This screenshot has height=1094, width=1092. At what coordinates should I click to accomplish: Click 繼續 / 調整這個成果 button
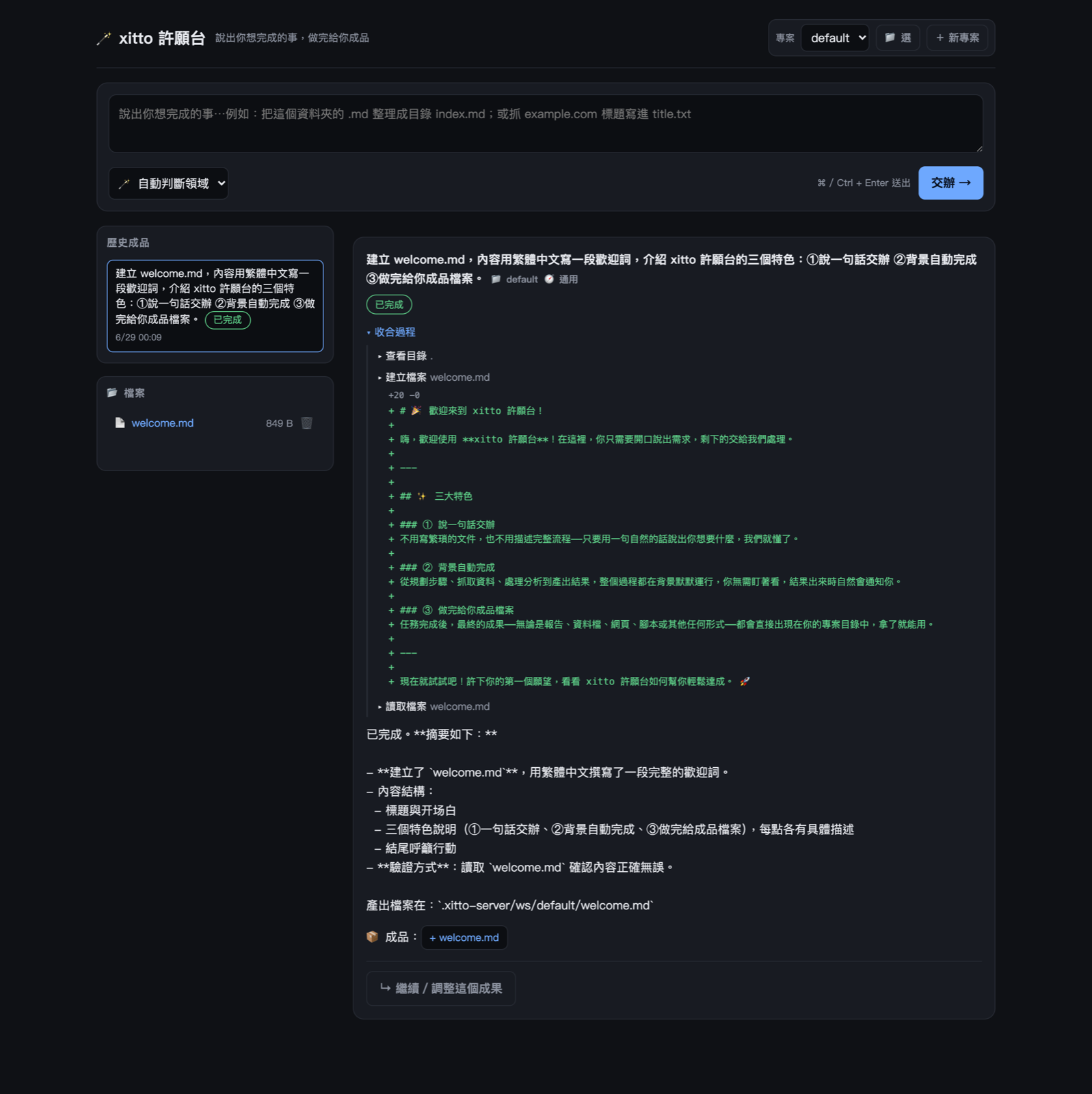click(441, 988)
